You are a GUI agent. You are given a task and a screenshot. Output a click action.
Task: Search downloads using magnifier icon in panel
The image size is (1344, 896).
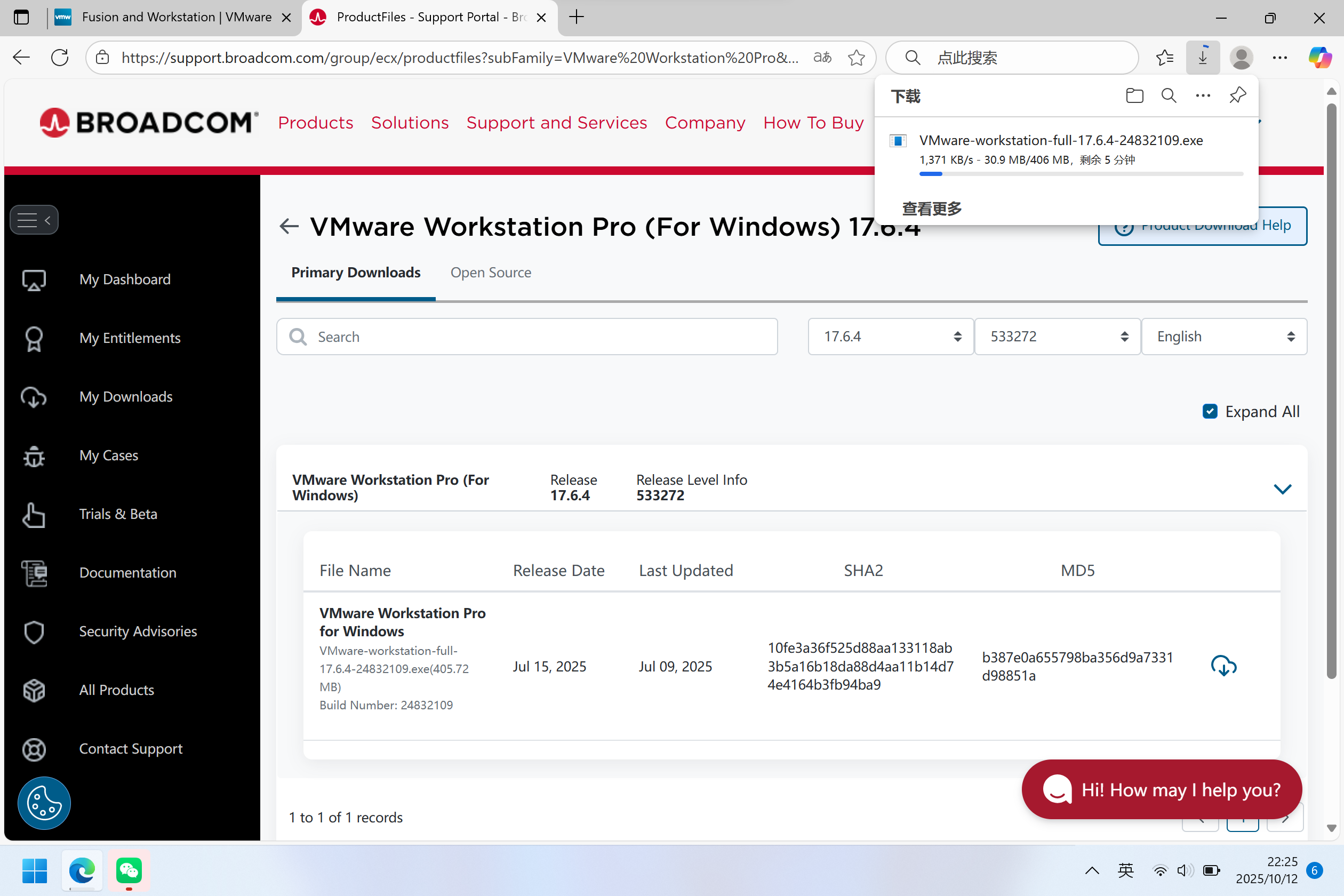(1169, 95)
